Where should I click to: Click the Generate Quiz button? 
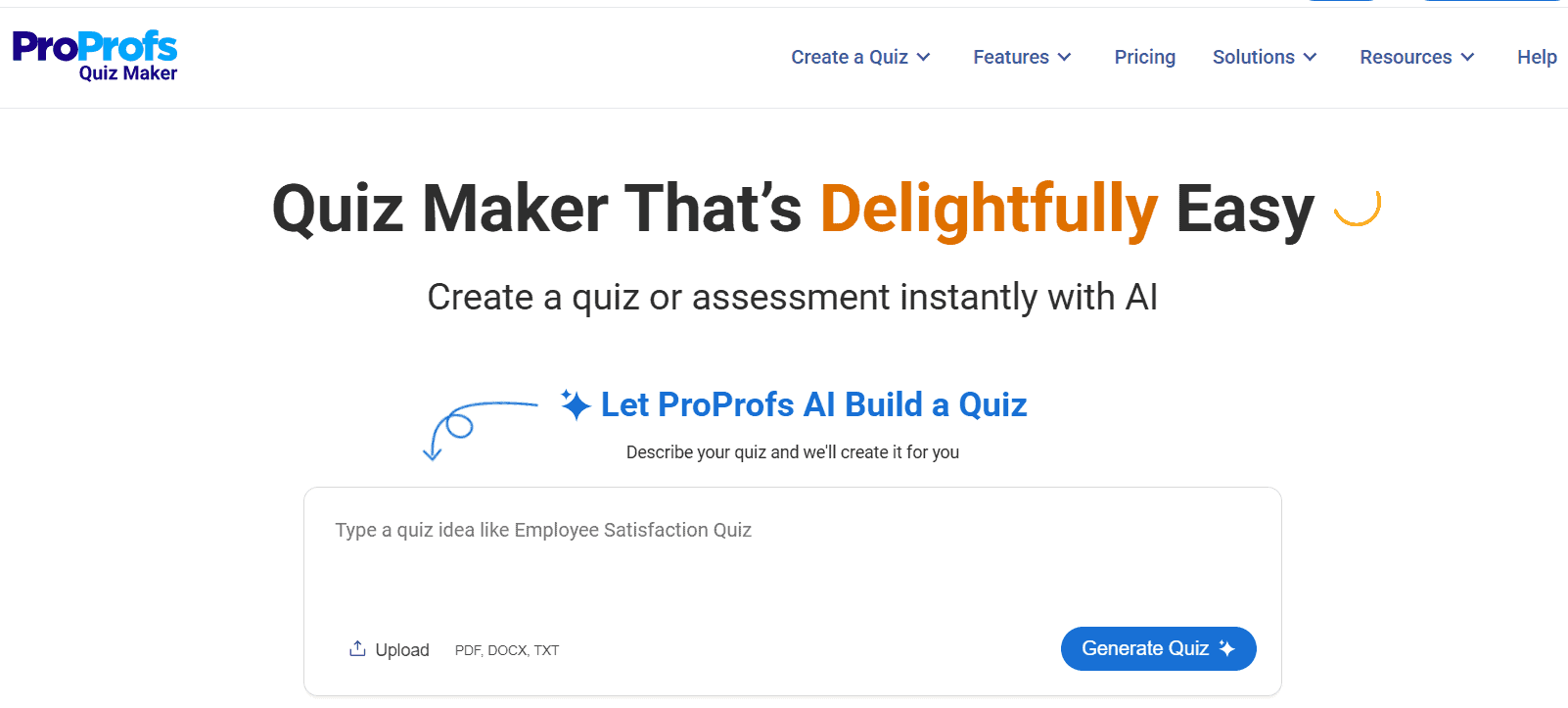(x=1158, y=648)
